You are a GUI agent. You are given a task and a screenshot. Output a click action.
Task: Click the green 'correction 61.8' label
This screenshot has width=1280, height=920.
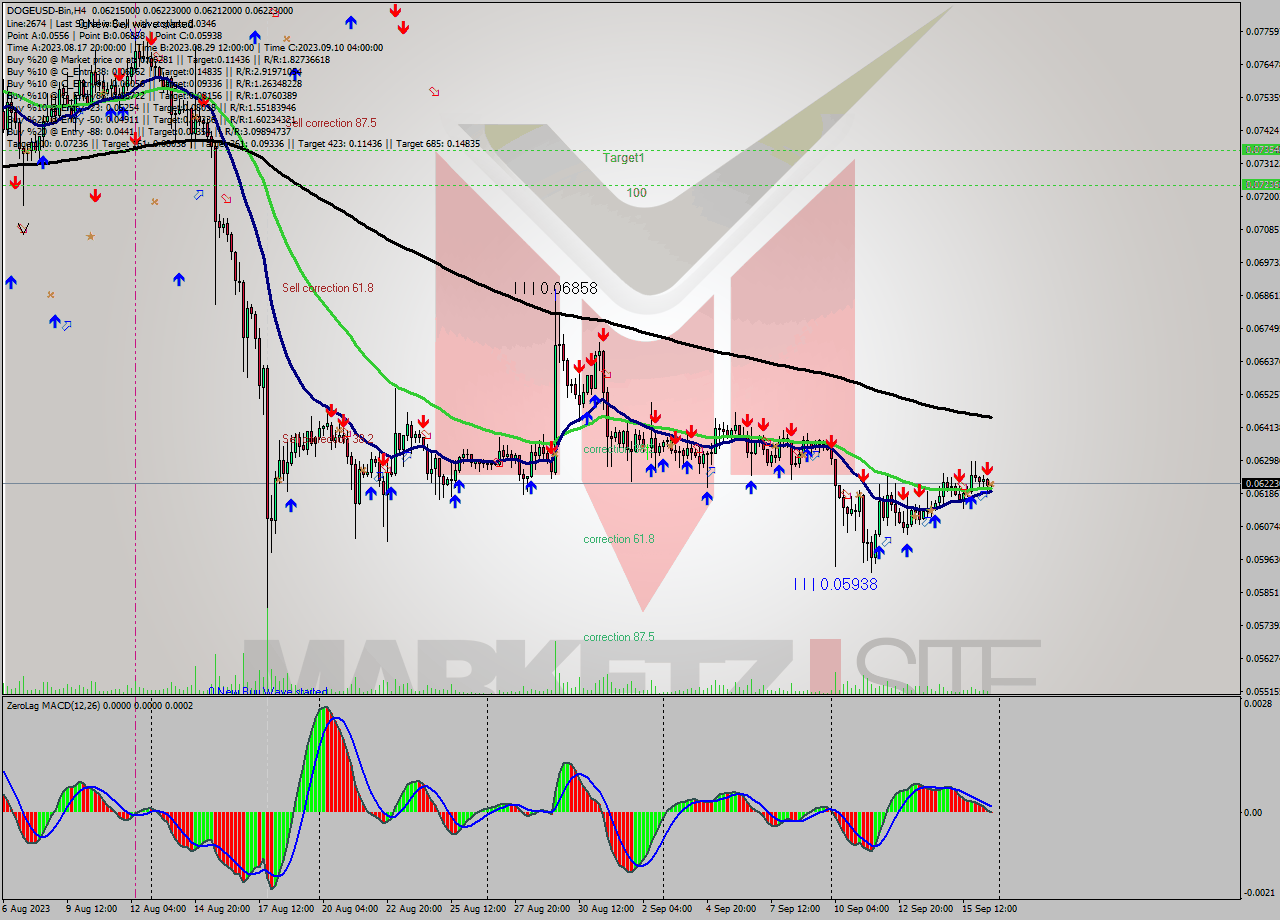tap(619, 539)
